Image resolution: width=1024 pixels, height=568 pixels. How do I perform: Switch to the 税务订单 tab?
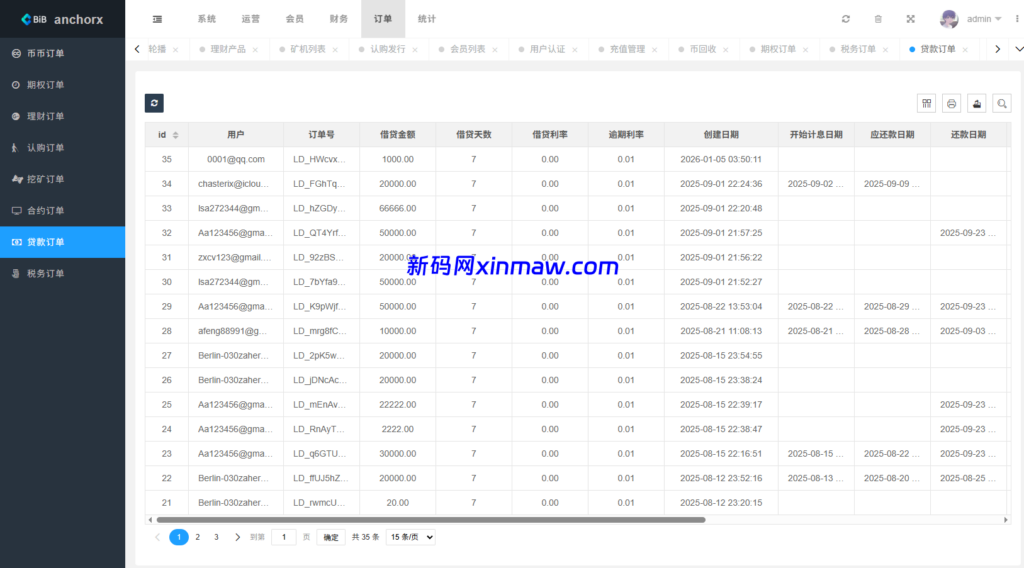click(857, 50)
